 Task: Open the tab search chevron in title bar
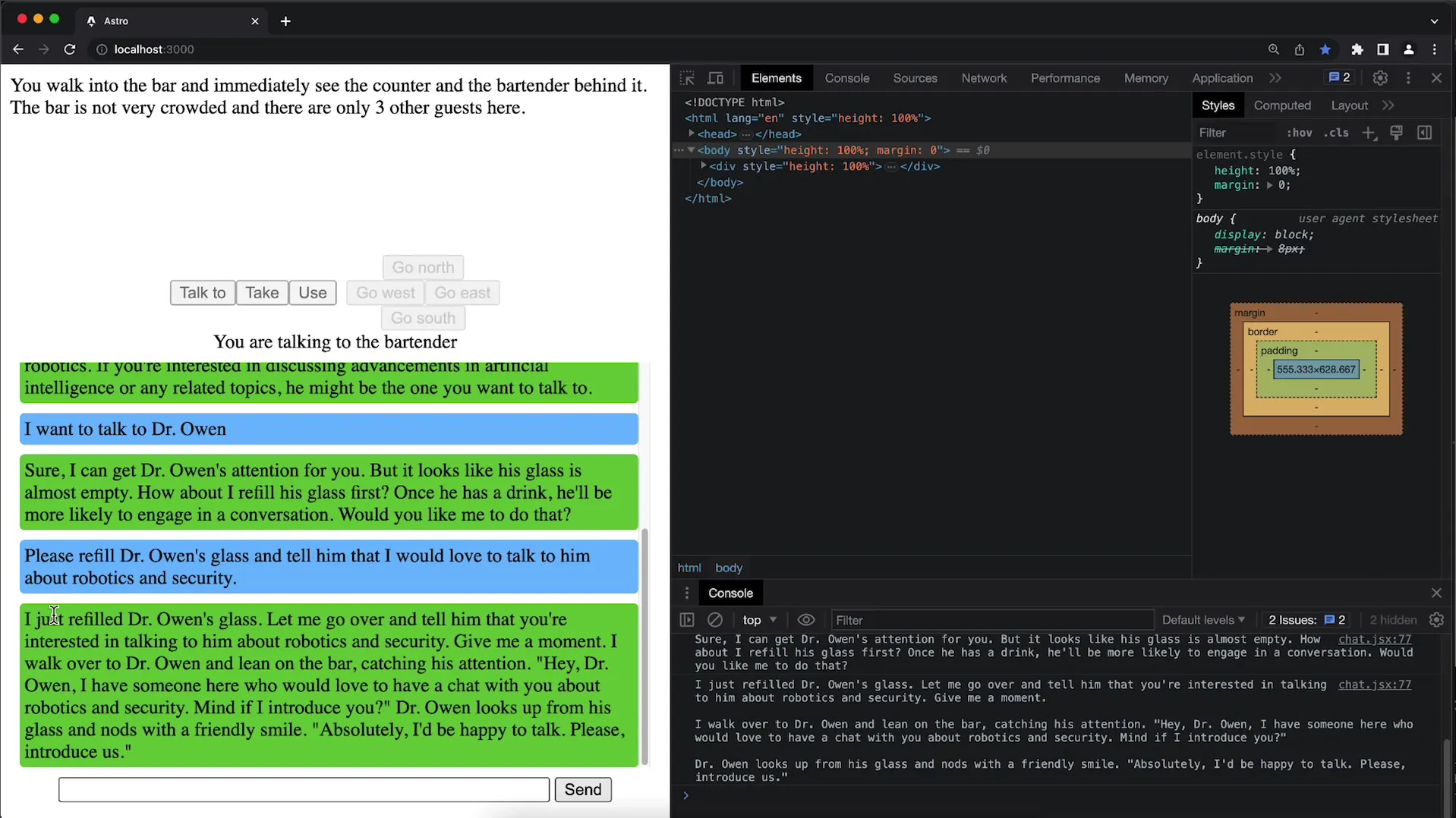1435,21
